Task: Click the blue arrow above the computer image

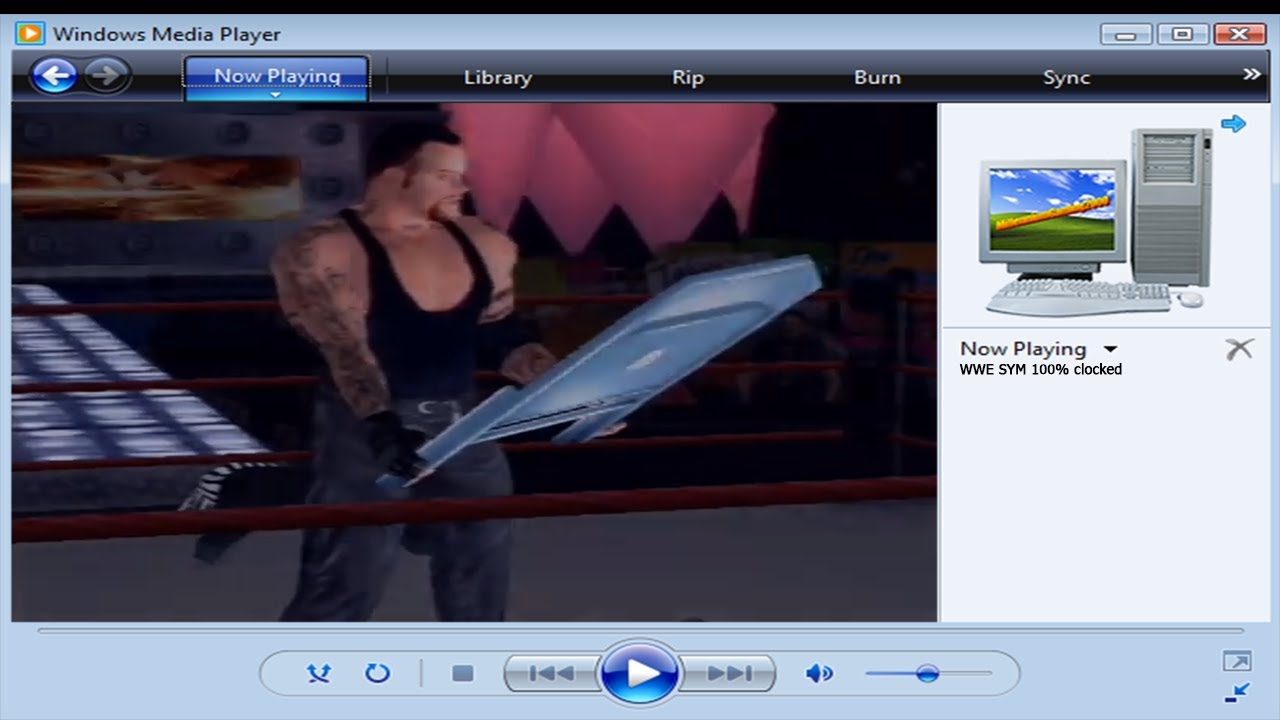Action: tap(1234, 123)
